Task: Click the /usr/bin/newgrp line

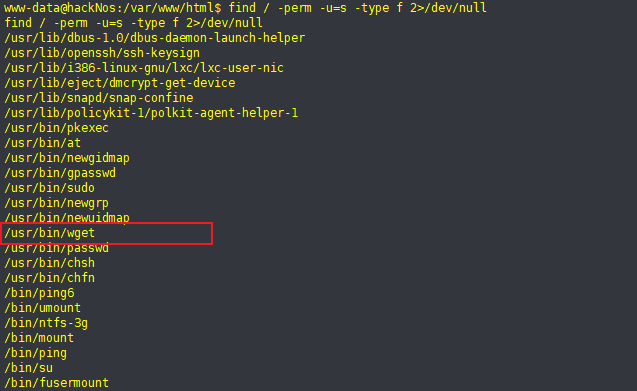Action: click(x=56, y=203)
